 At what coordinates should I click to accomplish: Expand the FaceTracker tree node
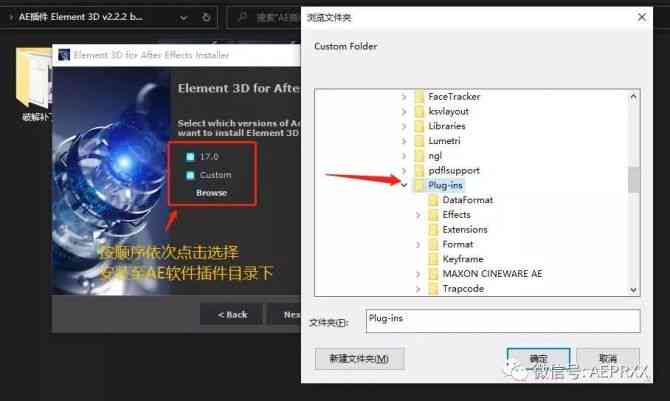tap(404, 97)
